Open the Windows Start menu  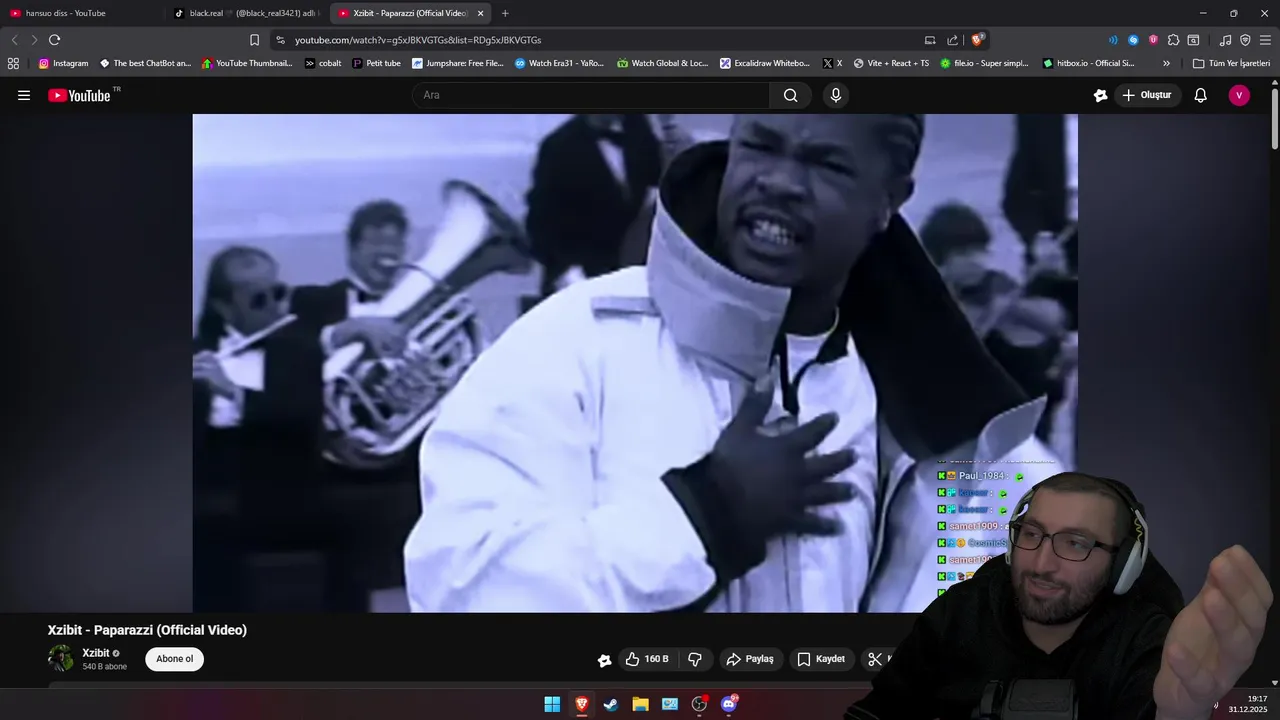[552, 704]
